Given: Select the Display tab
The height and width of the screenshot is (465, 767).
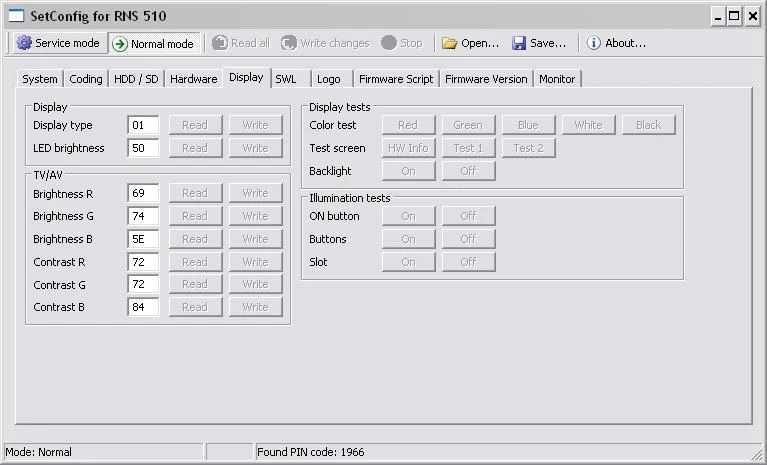Looking at the screenshot, I should (246, 77).
